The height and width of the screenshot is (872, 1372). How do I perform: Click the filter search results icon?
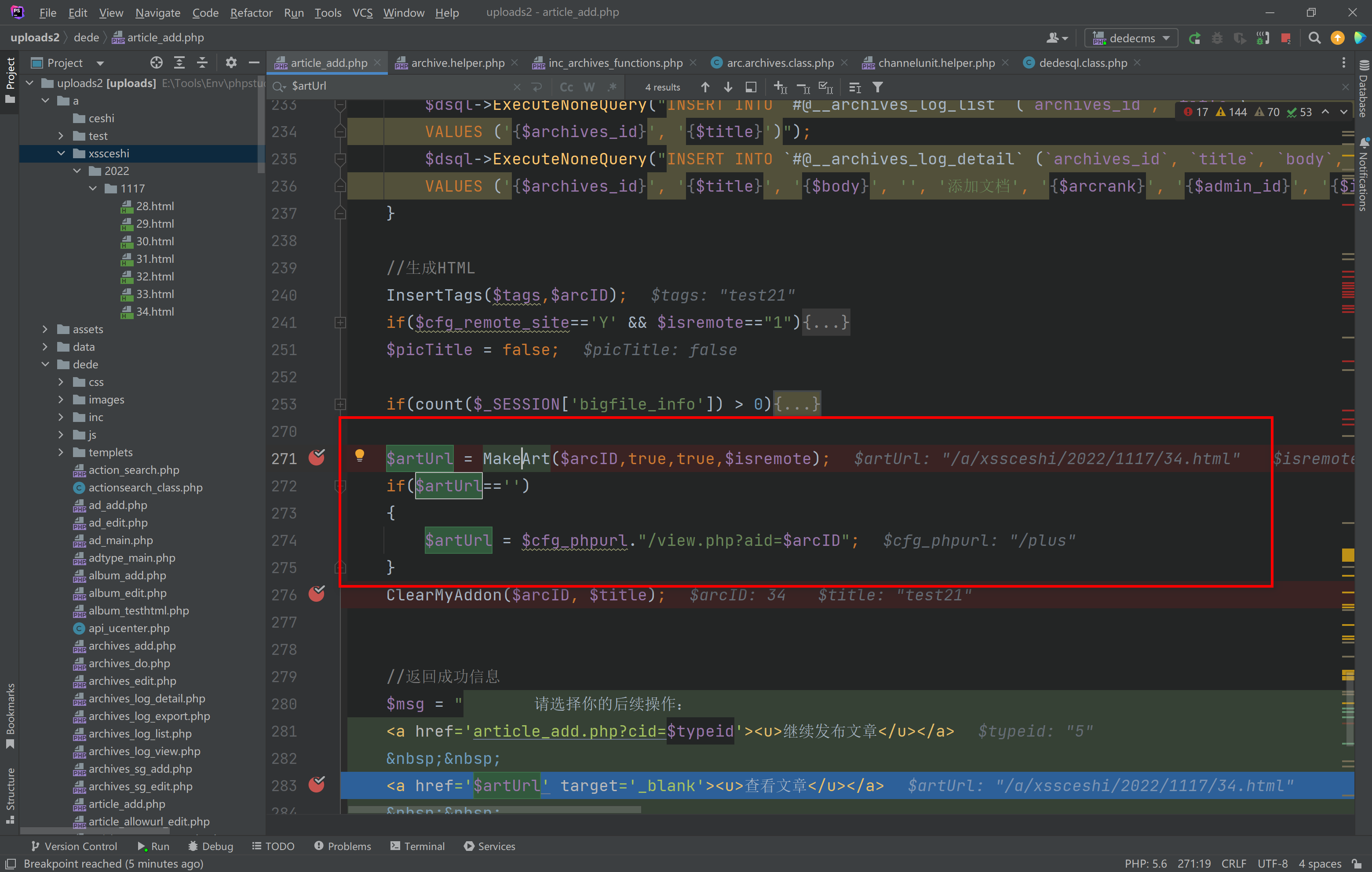(877, 87)
